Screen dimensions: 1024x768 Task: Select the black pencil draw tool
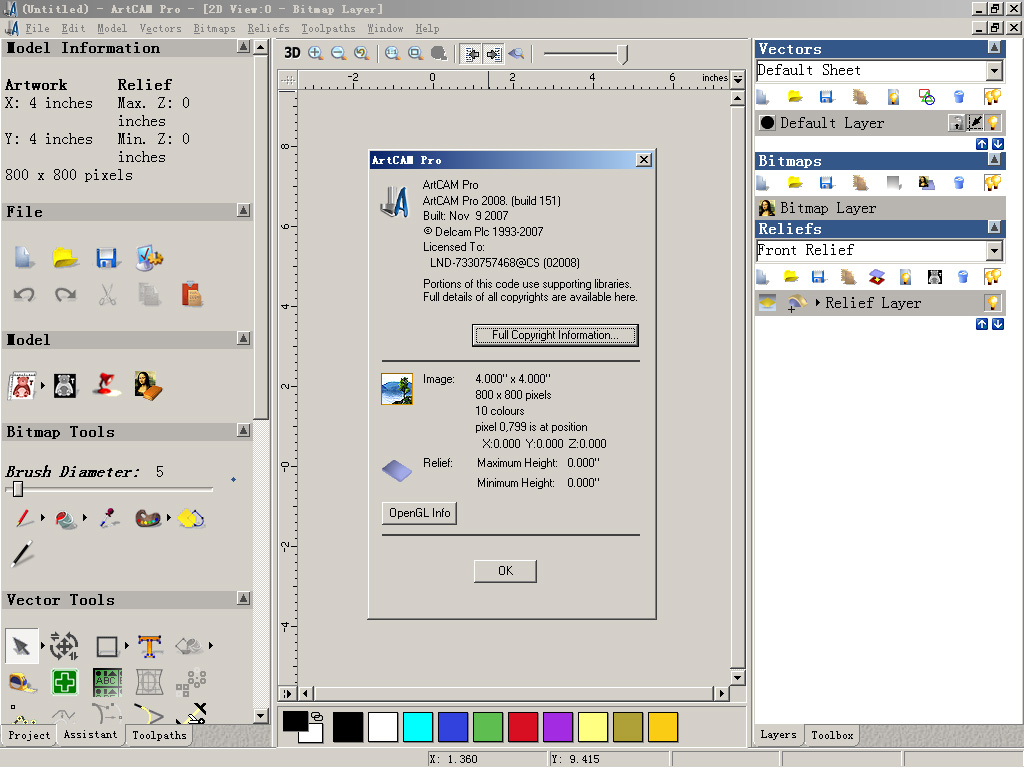[x=22, y=554]
